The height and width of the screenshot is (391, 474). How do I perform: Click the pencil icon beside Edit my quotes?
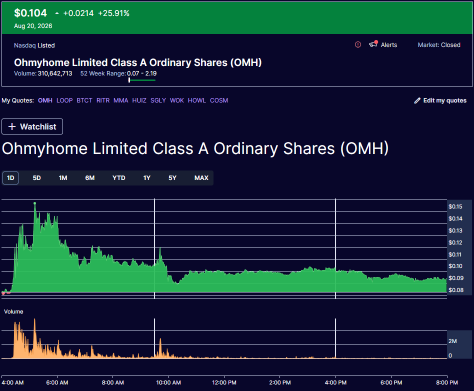417,101
